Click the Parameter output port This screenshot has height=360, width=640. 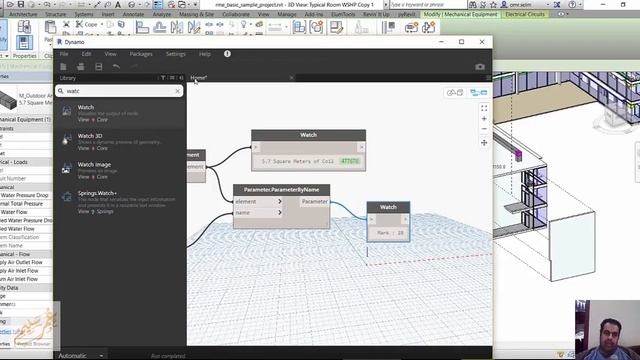314,201
